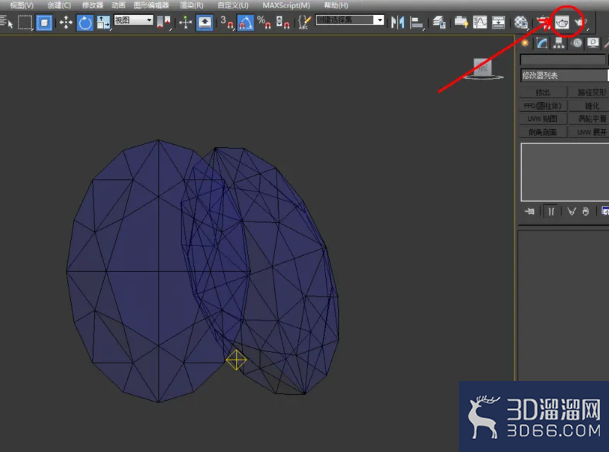Click the 路径变形 modifier button
This screenshot has height=452, width=609.
coord(589,92)
